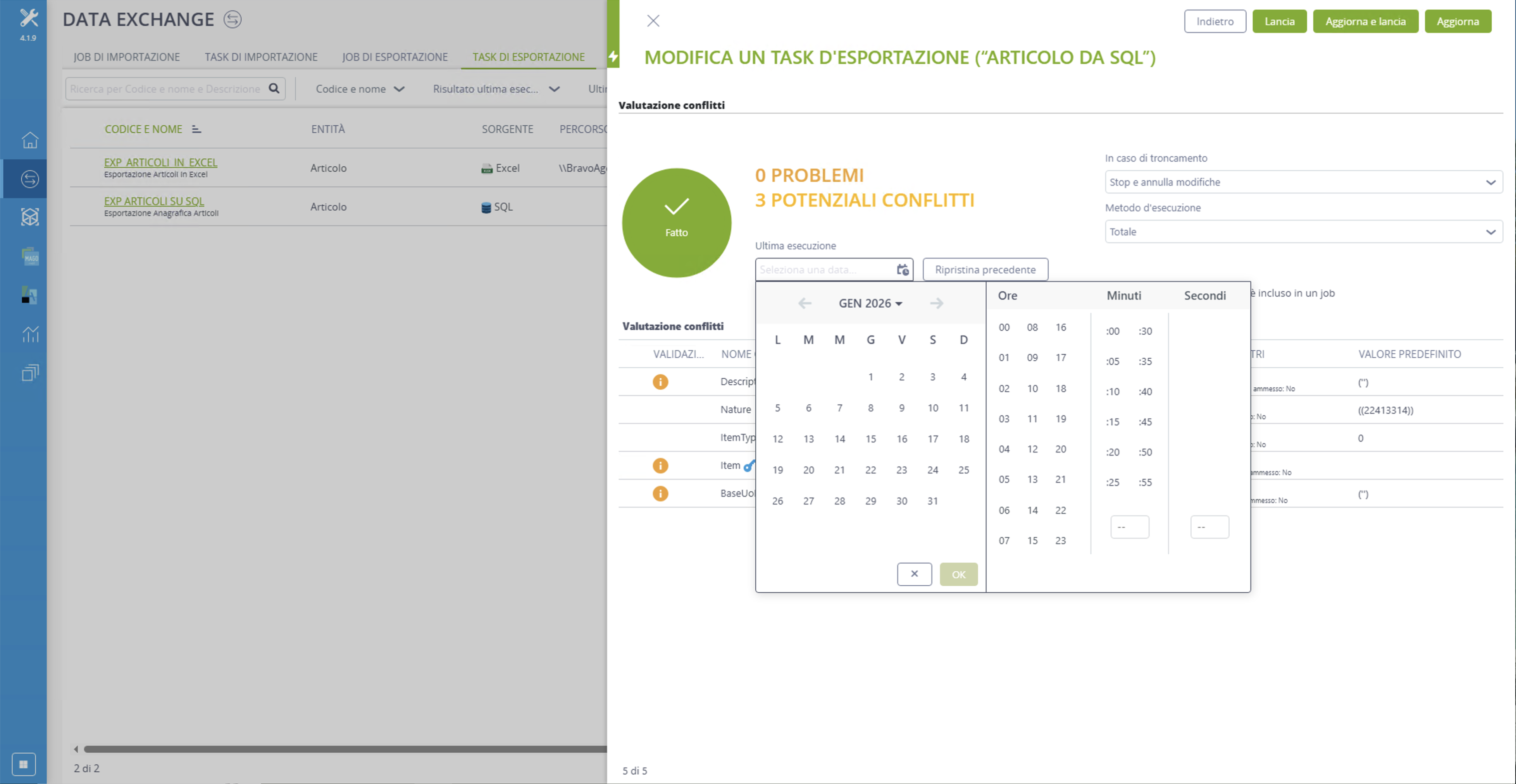
Task: Click the green lightning bolt tab
Action: click(613, 57)
